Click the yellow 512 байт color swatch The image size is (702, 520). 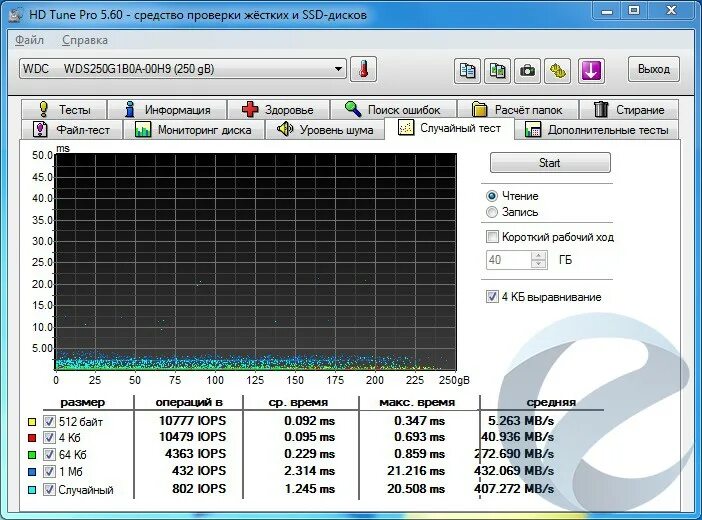32,421
